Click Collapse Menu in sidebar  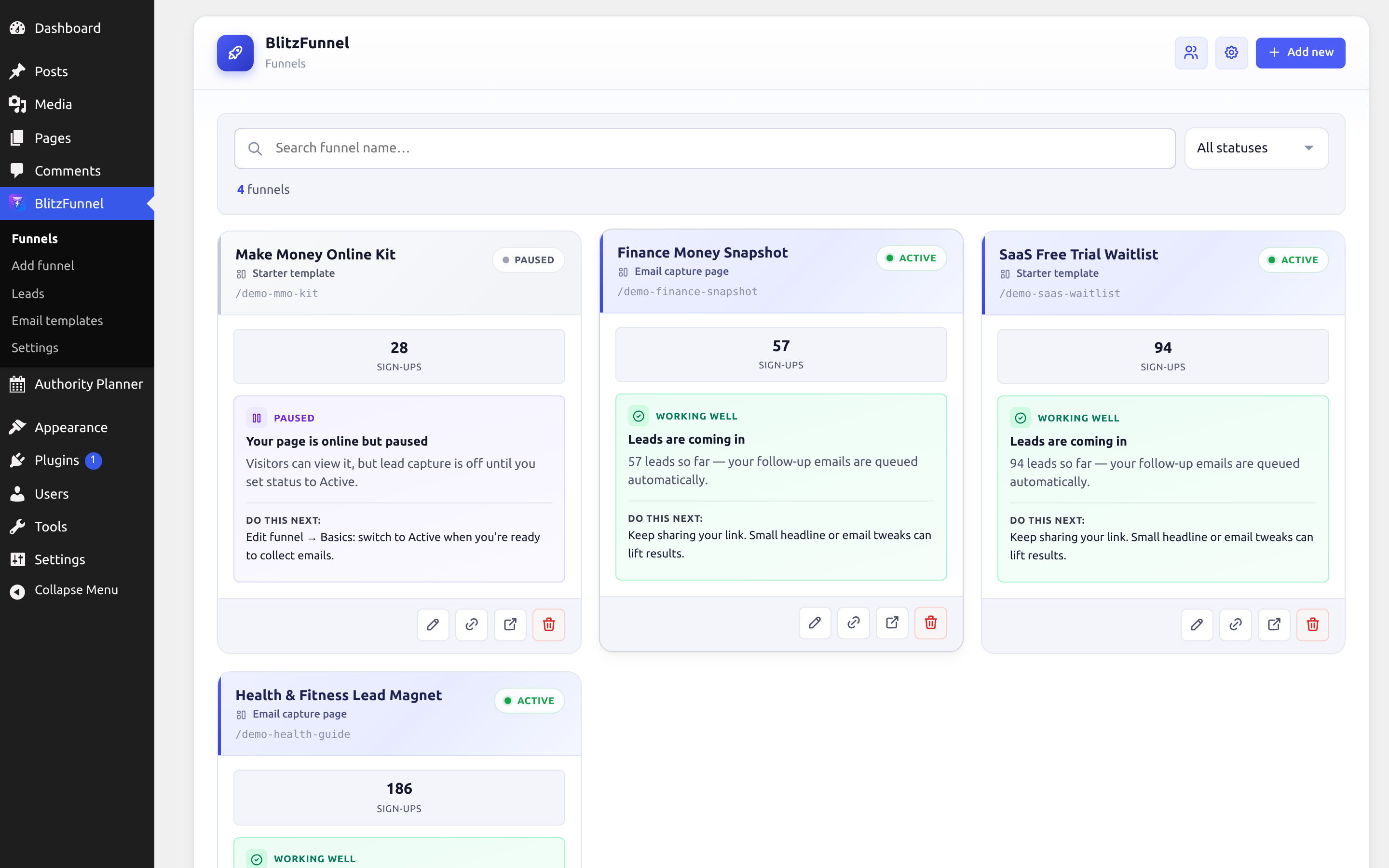click(x=77, y=590)
